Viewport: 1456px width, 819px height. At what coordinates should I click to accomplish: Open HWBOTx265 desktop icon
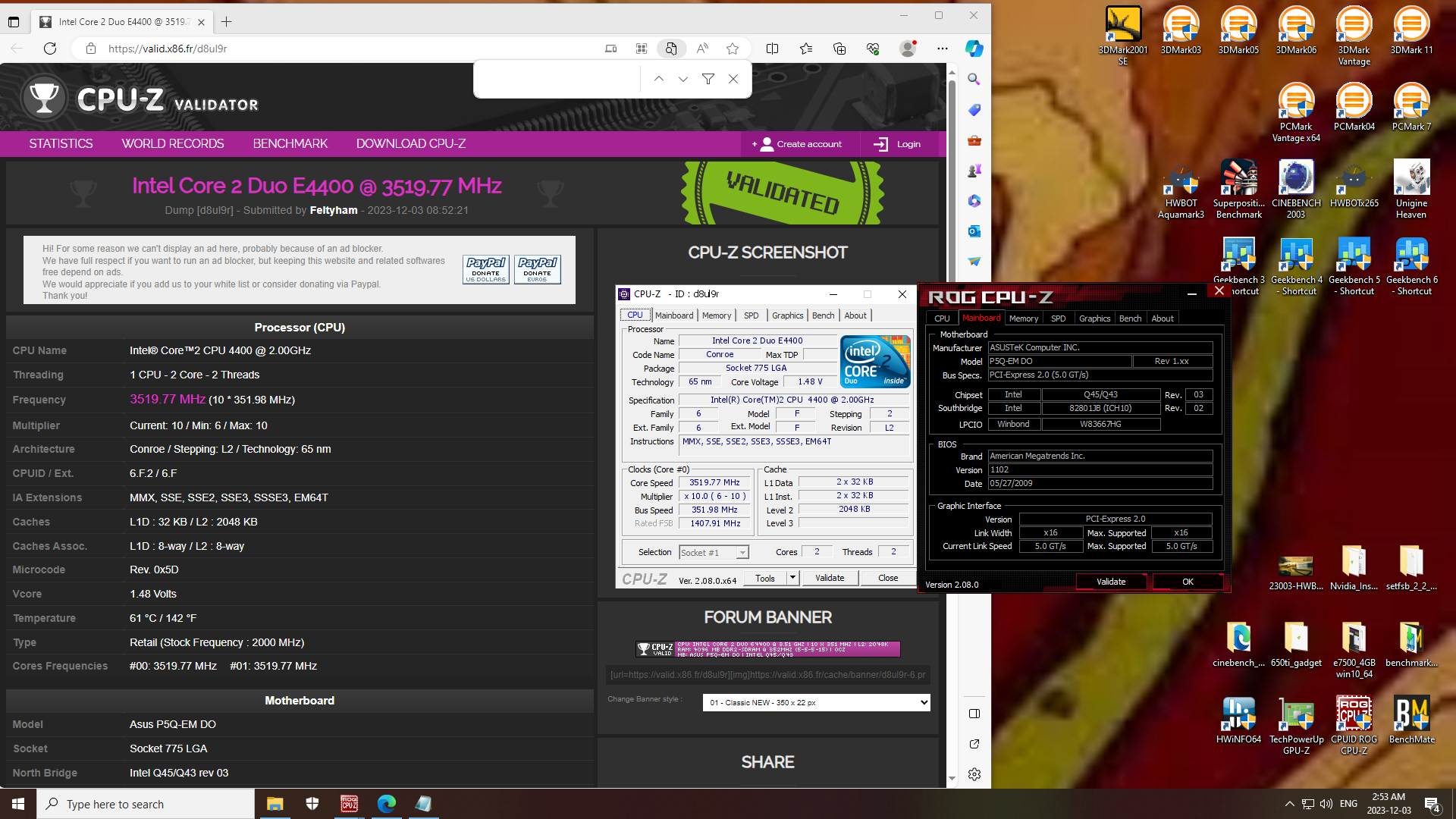coord(1354,184)
